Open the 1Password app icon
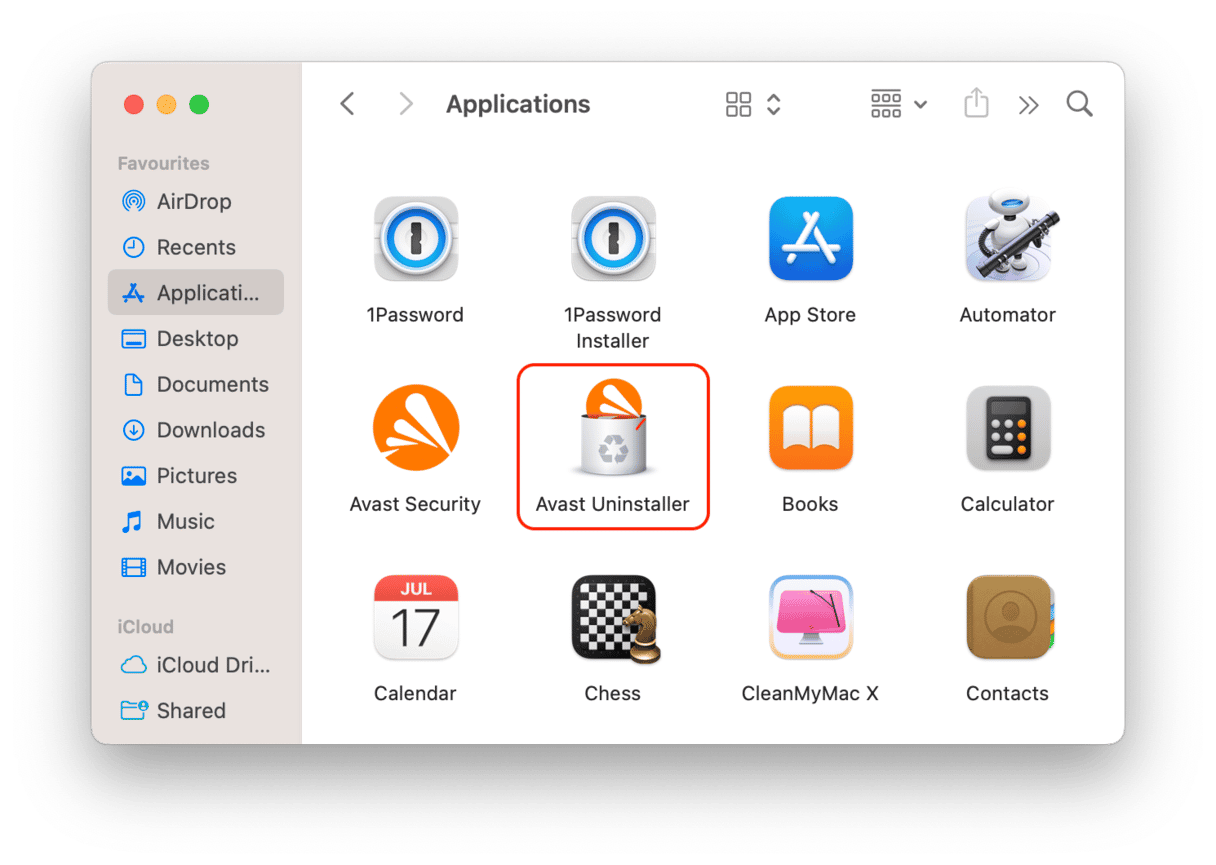 [415, 239]
